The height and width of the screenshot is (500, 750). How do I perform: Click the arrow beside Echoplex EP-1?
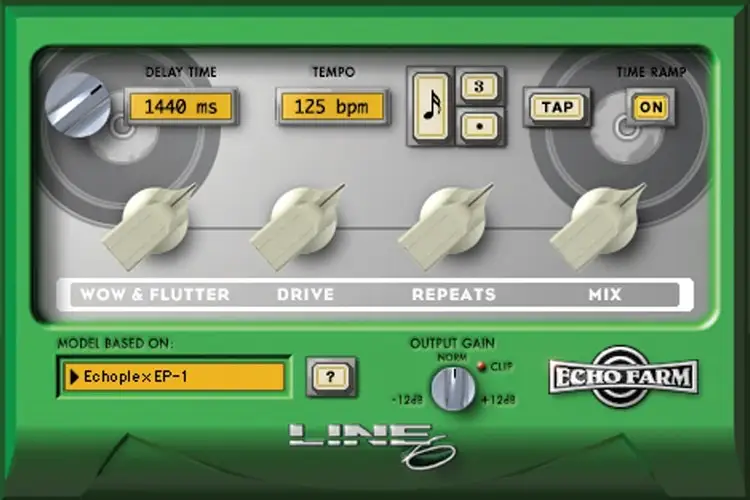point(74,377)
